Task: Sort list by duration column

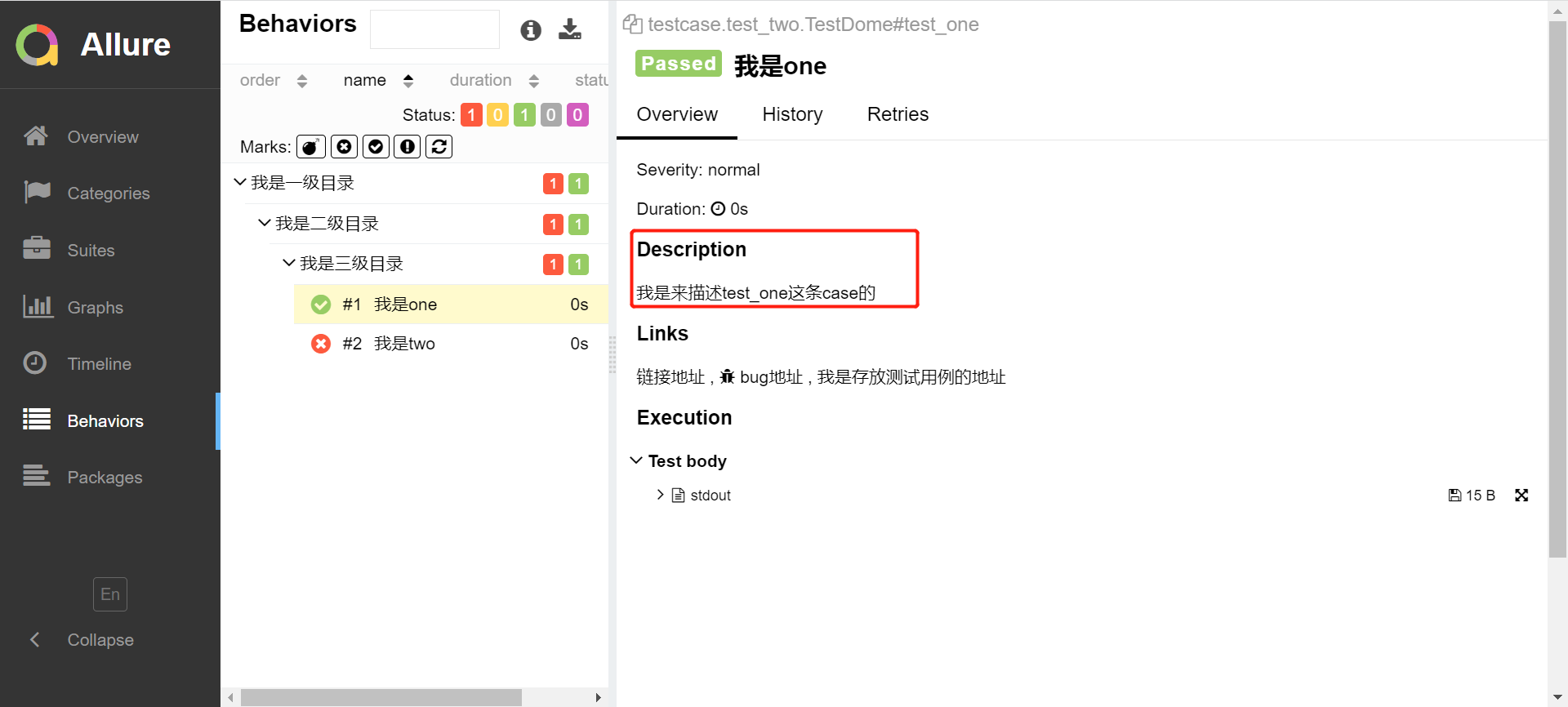Action: [494, 80]
